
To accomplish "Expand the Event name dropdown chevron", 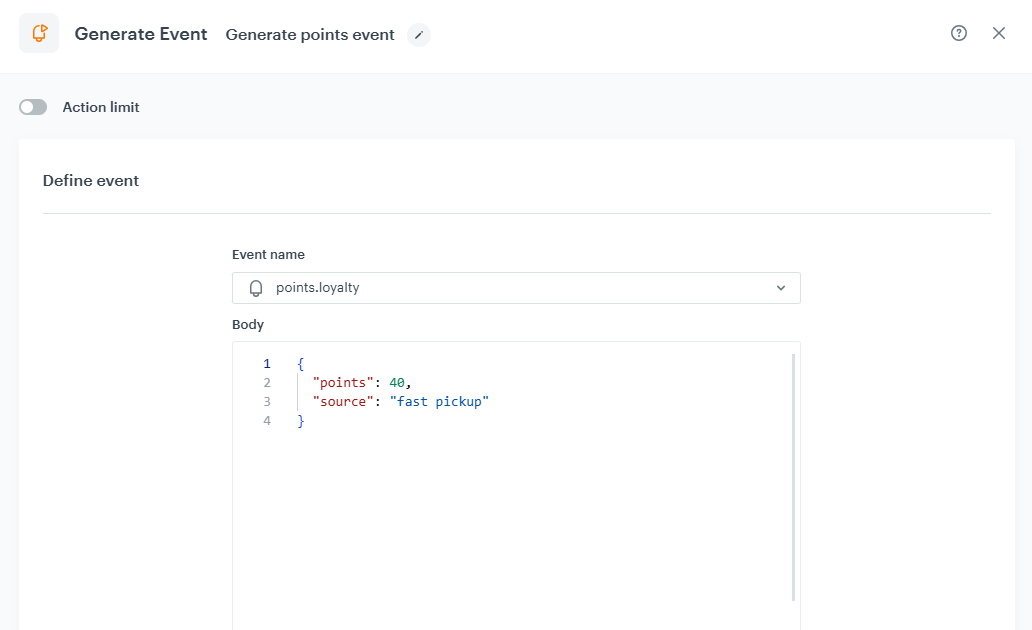I will (x=781, y=287).
